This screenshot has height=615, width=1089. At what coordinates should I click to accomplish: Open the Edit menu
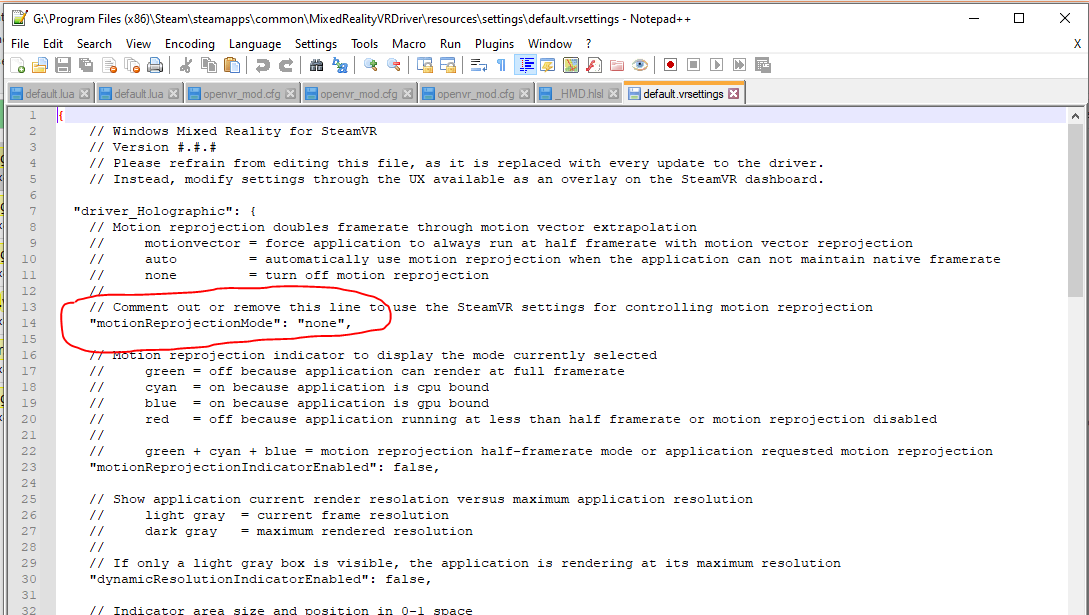(x=53, y=44)
